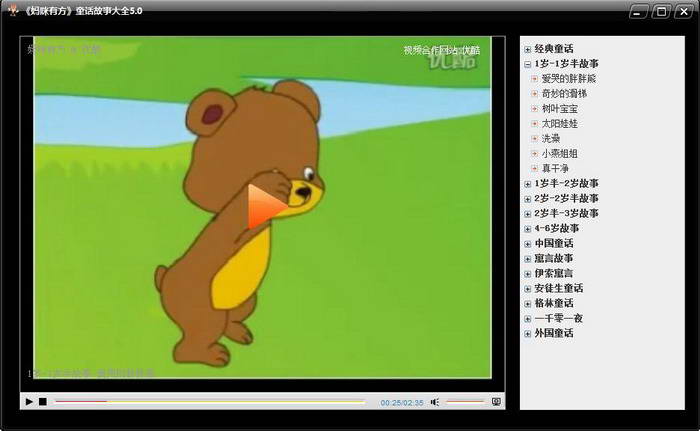Expand the 2岁半-3岁故事 plus icon
This screenshot has width=700, height=431.
pos(527,214)
